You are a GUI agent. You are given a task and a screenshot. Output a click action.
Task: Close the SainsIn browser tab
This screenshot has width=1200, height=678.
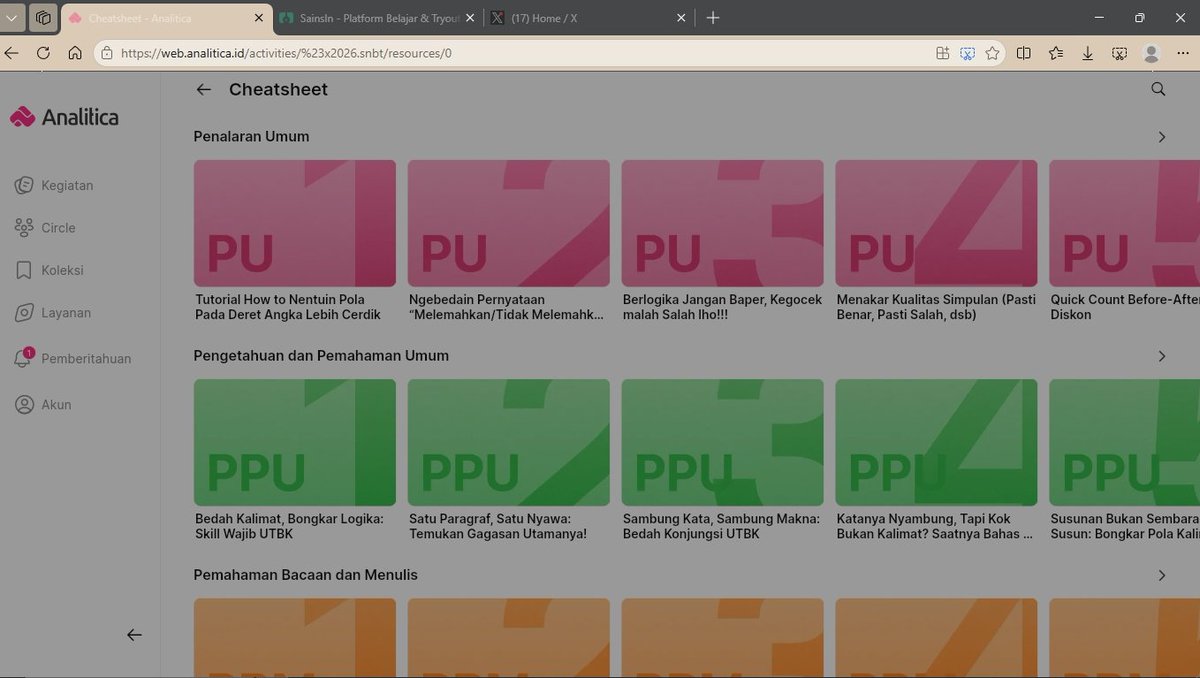point(471,18)
